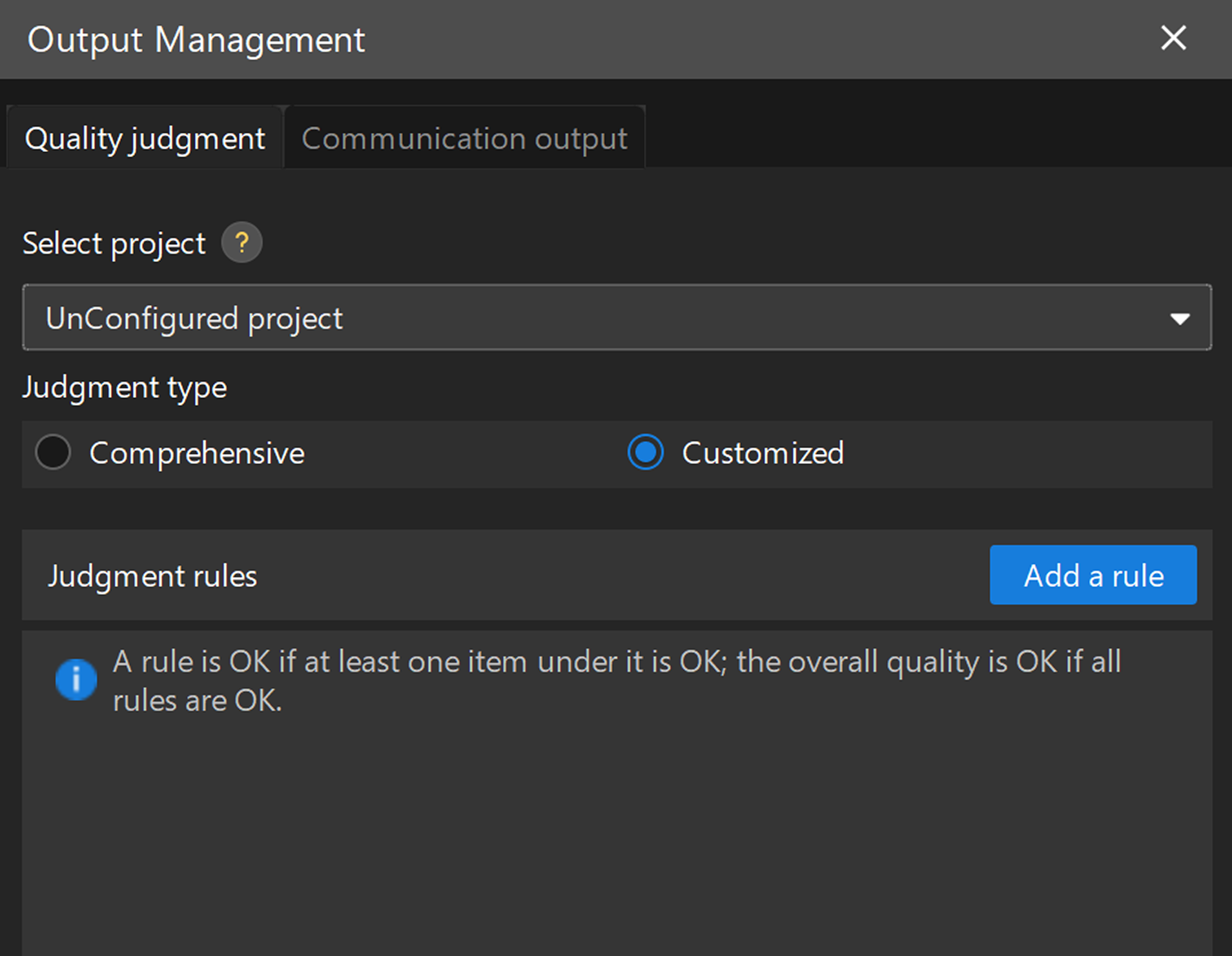This screenshot has width=1232, height=956.
Task: Click the Add a rule button
Action: click(x=1093, y=575)
